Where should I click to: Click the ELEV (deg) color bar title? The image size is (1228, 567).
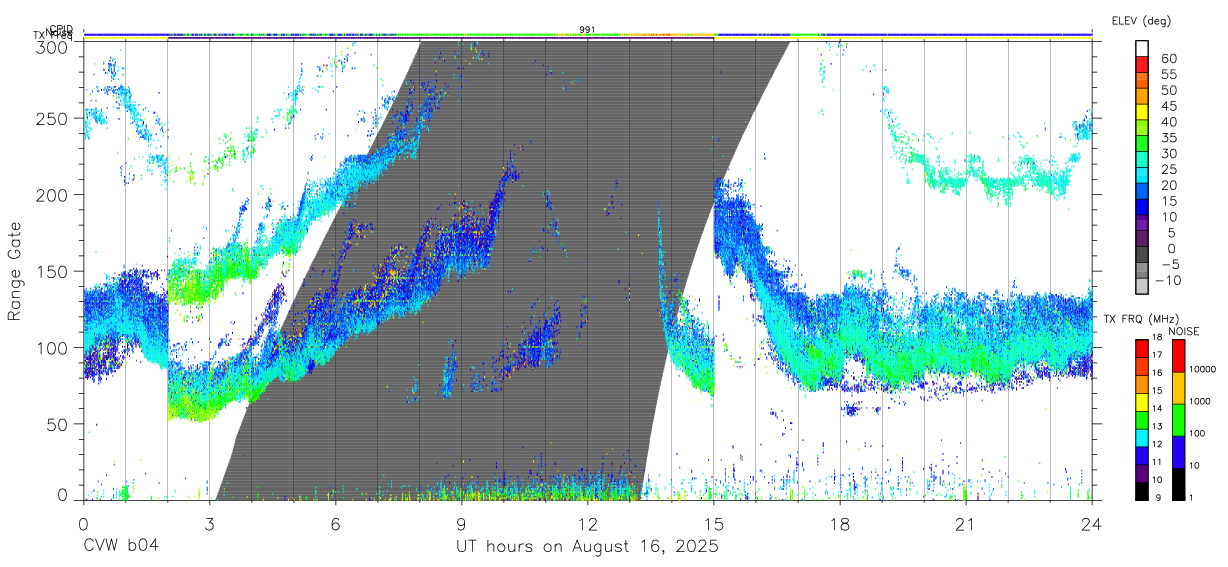(x=1140, y=21)
